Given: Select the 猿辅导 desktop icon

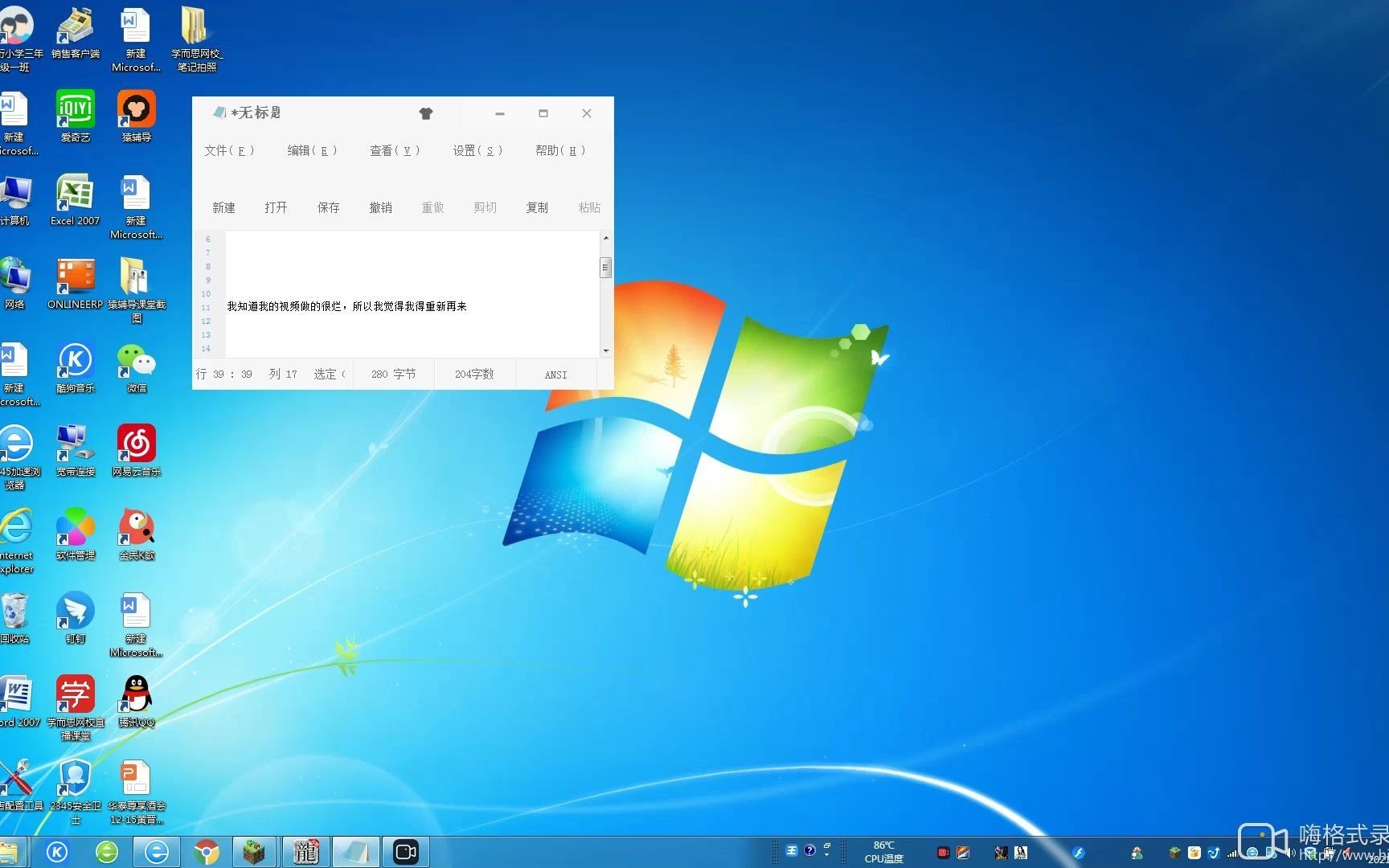Looking at the screenshot, I should tap(137, 117).
